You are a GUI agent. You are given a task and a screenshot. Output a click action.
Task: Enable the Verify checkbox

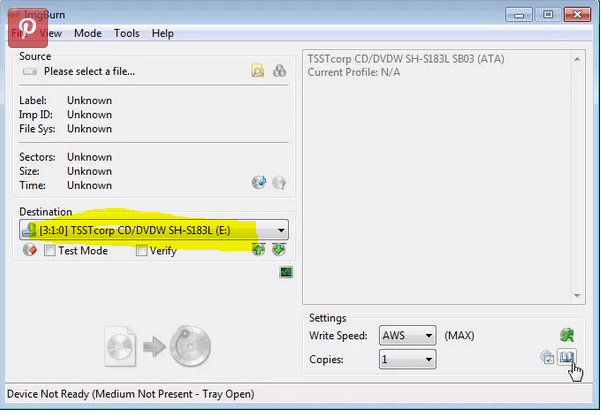[x=141, y=251]
